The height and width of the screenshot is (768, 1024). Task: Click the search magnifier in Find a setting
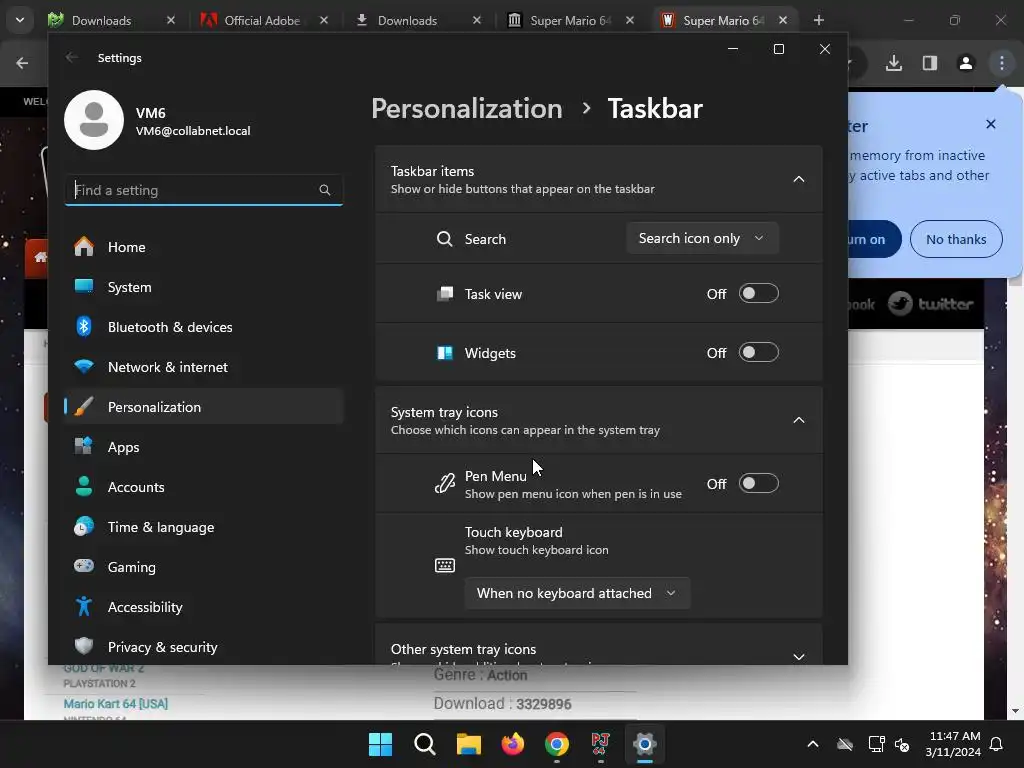coord(325,190)
